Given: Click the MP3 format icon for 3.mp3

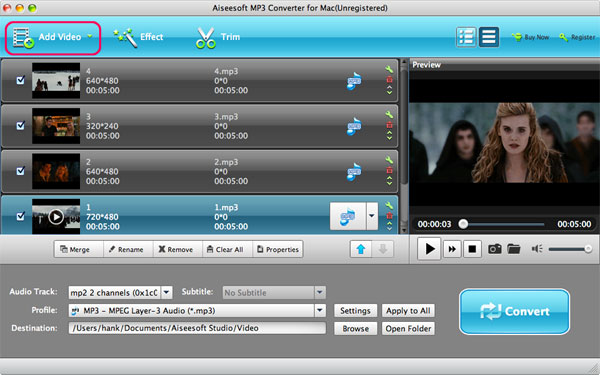Looking at the screenshot, I should tap(354, 126).
